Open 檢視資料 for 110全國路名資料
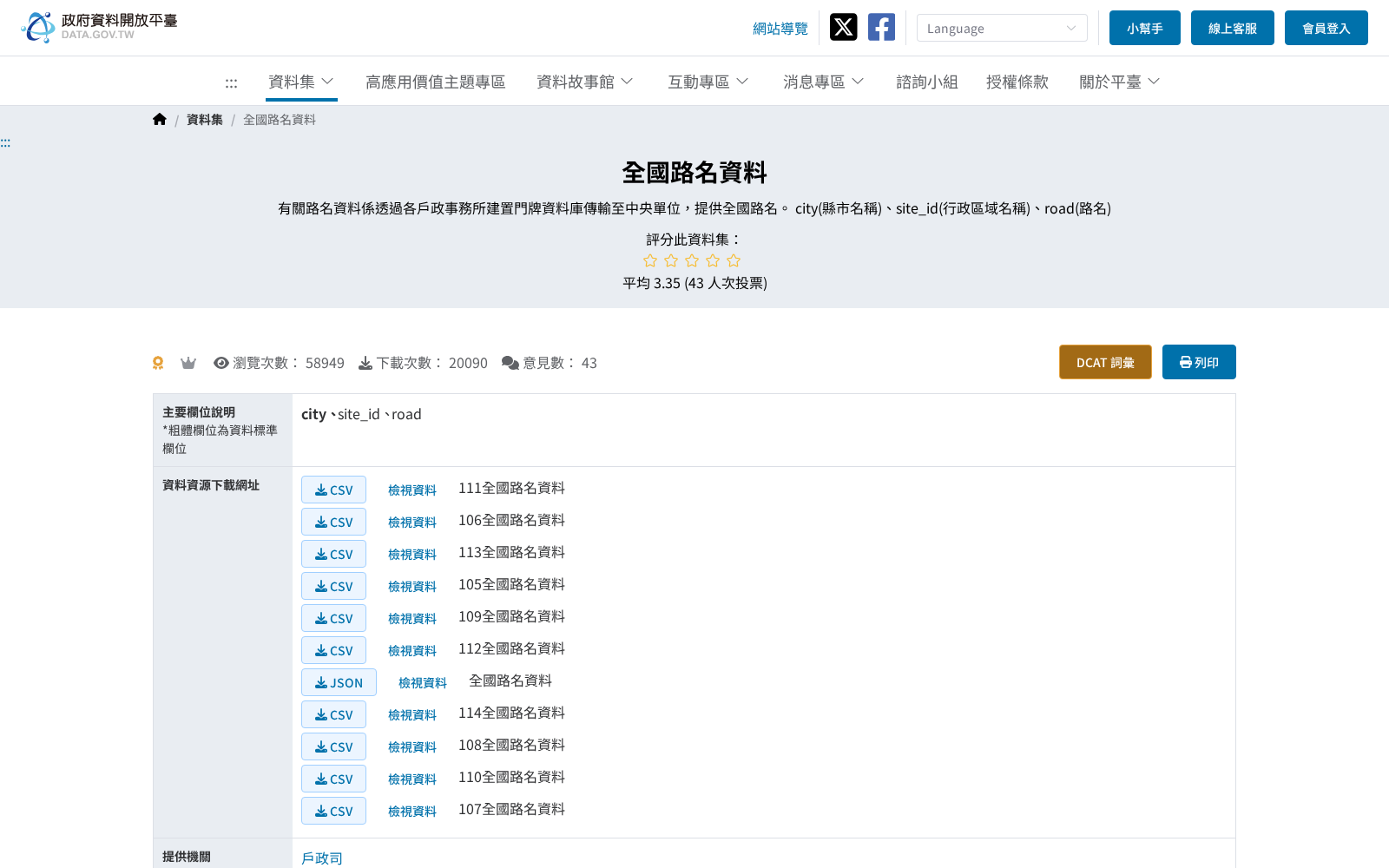The width and height of the screenshot is (1389, 868). tap(412, 779)
